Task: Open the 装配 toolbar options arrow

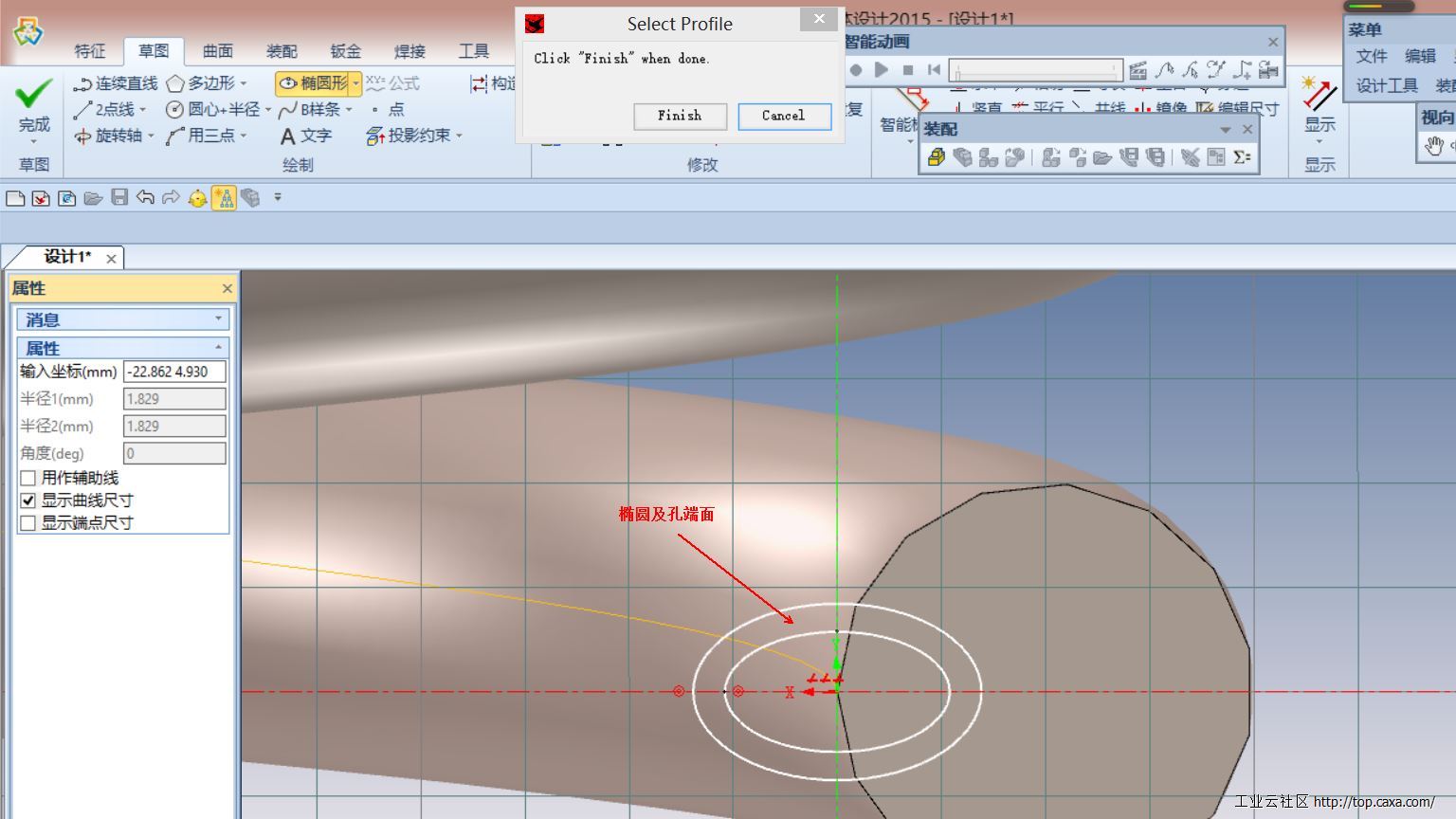Action: pos(1225,130)
